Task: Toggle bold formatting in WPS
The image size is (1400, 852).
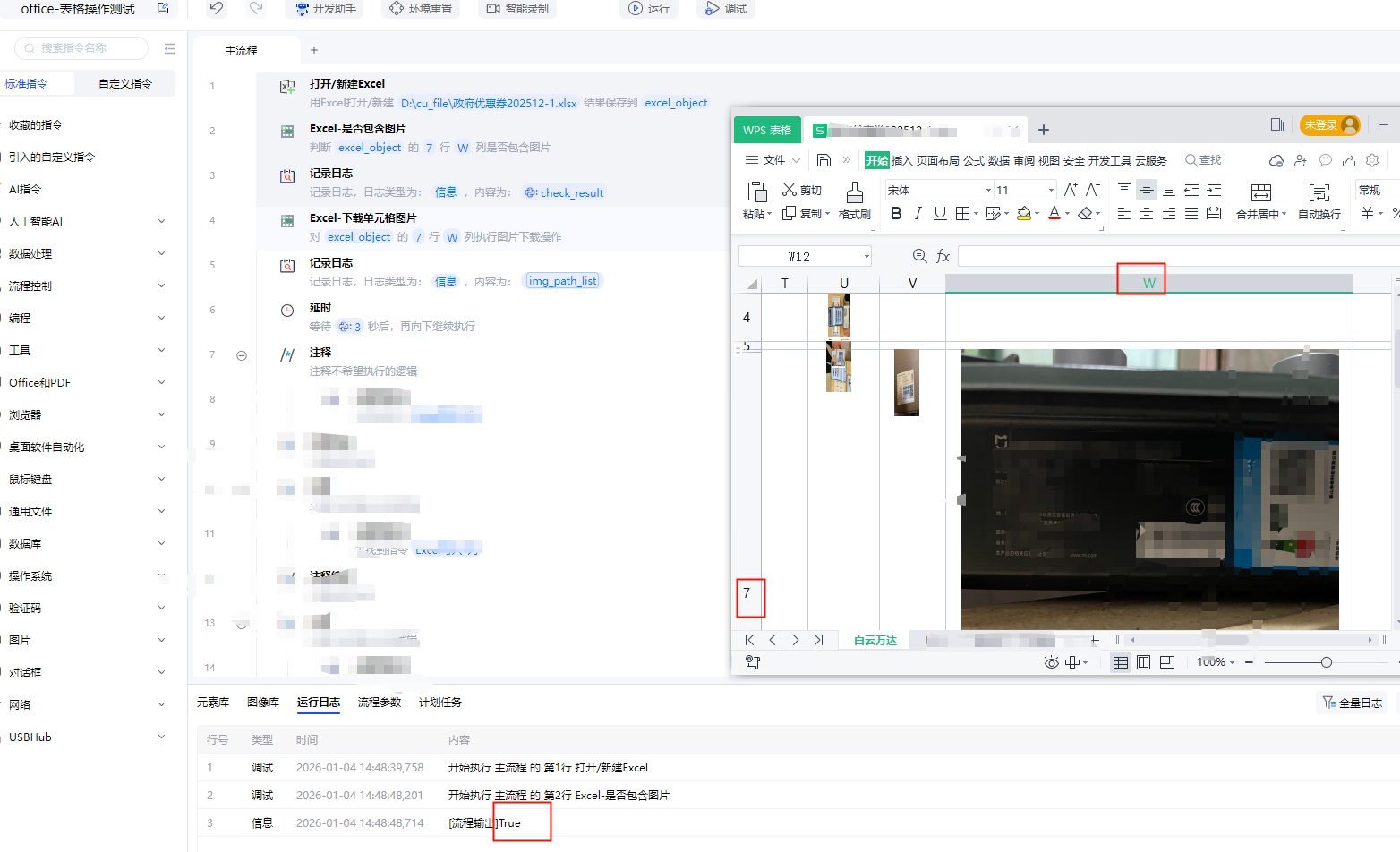Action: (x=895, y=213)
